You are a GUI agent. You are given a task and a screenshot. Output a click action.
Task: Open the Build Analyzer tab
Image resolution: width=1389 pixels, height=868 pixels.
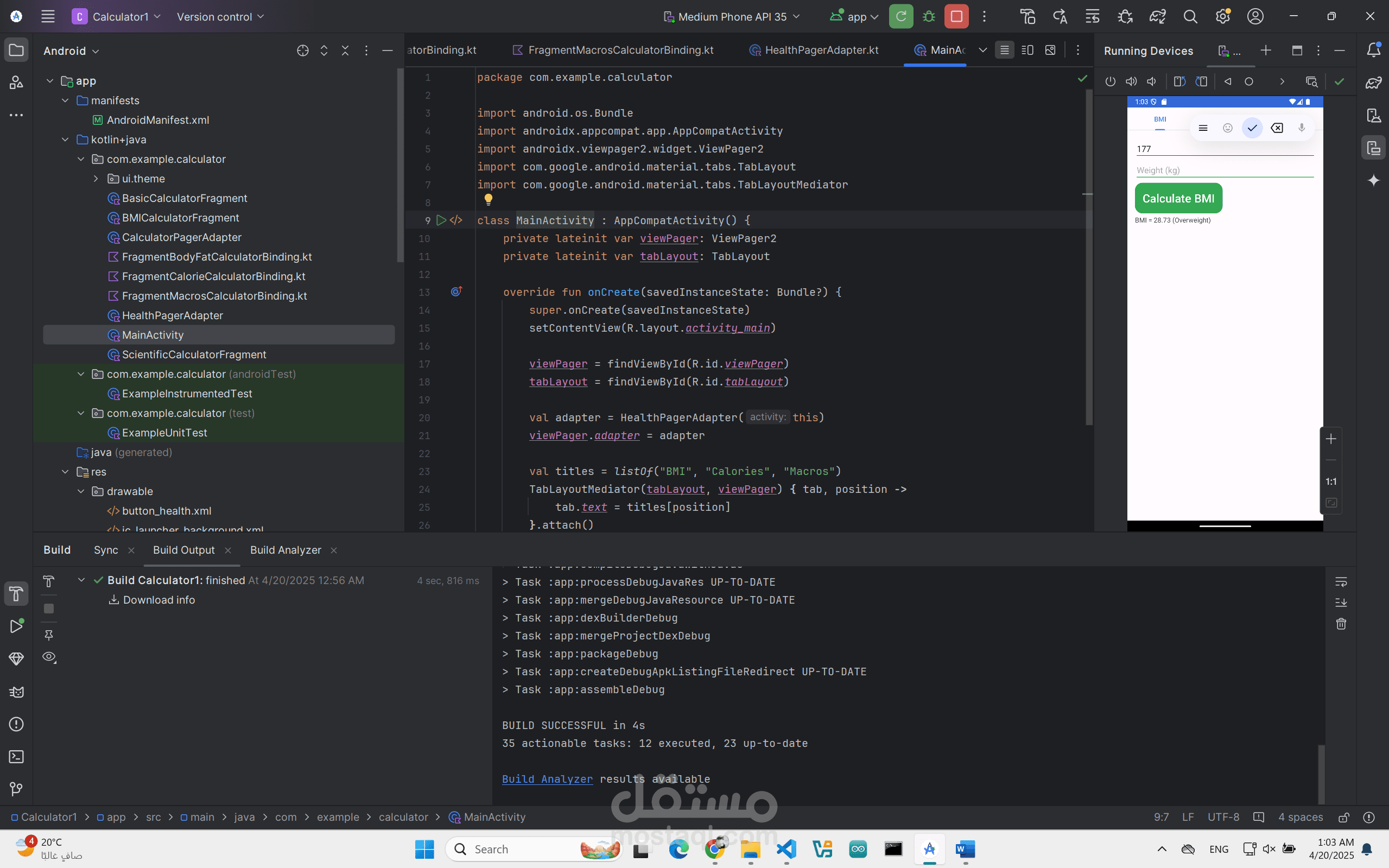point(286,550)
